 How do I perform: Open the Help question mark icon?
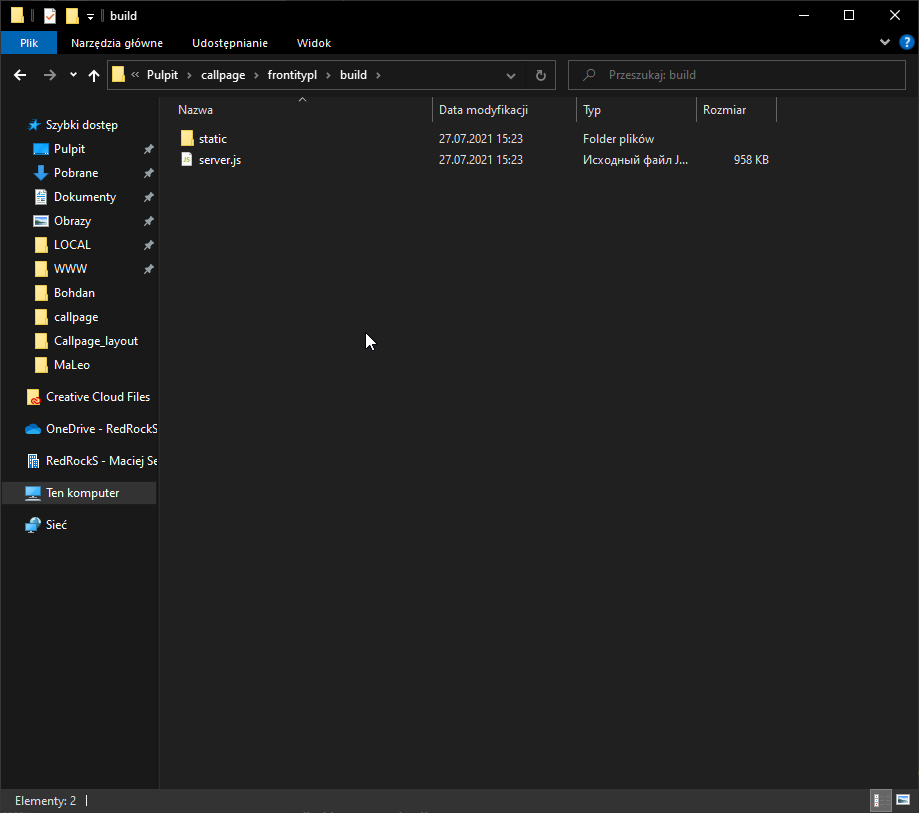906,42
